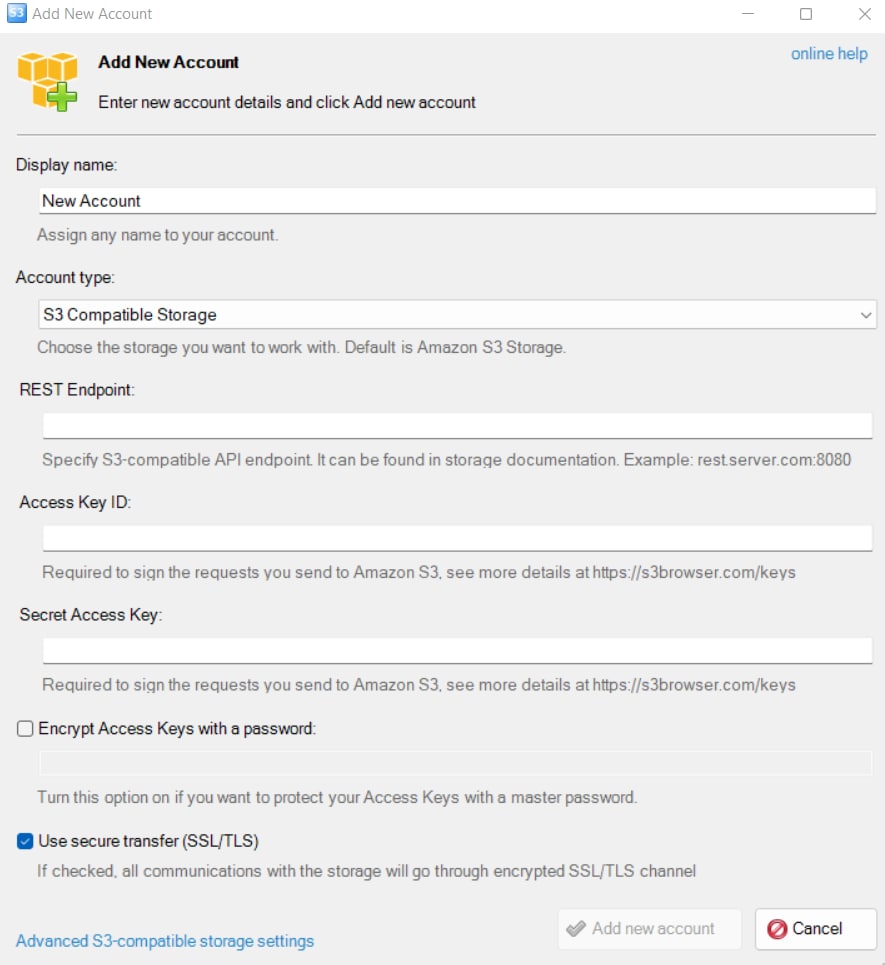Open Advanced S3-compatible storage settings
885x965 pixels.
(165, 941)
